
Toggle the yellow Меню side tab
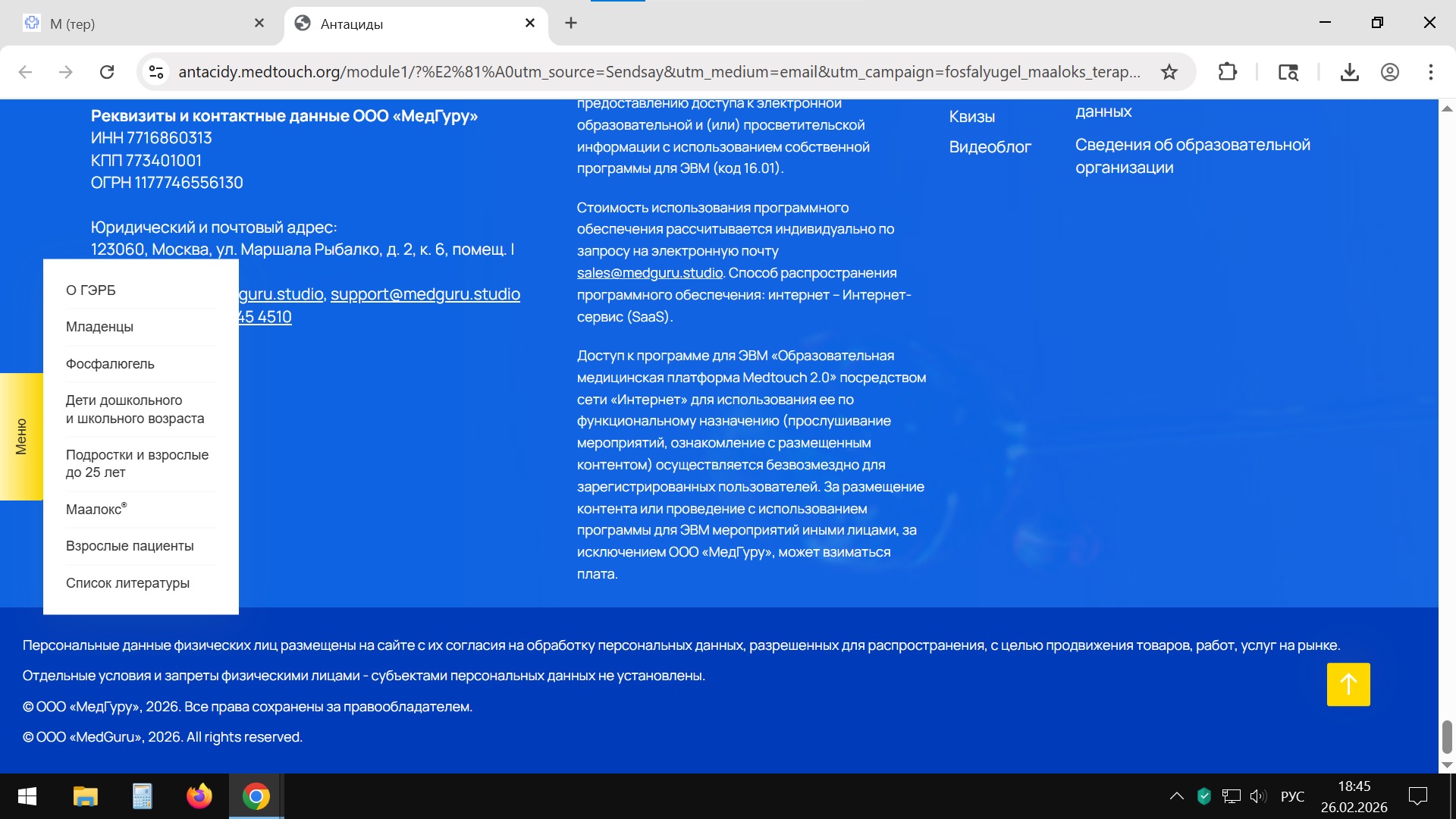[x=21, y=437]
